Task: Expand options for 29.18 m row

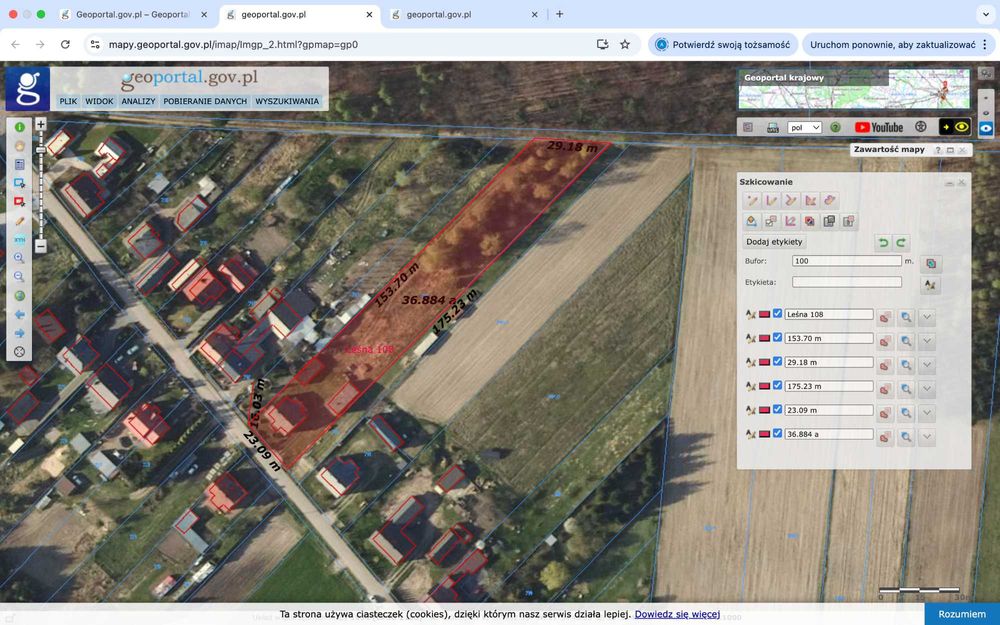Action: [x=927, y=365]
